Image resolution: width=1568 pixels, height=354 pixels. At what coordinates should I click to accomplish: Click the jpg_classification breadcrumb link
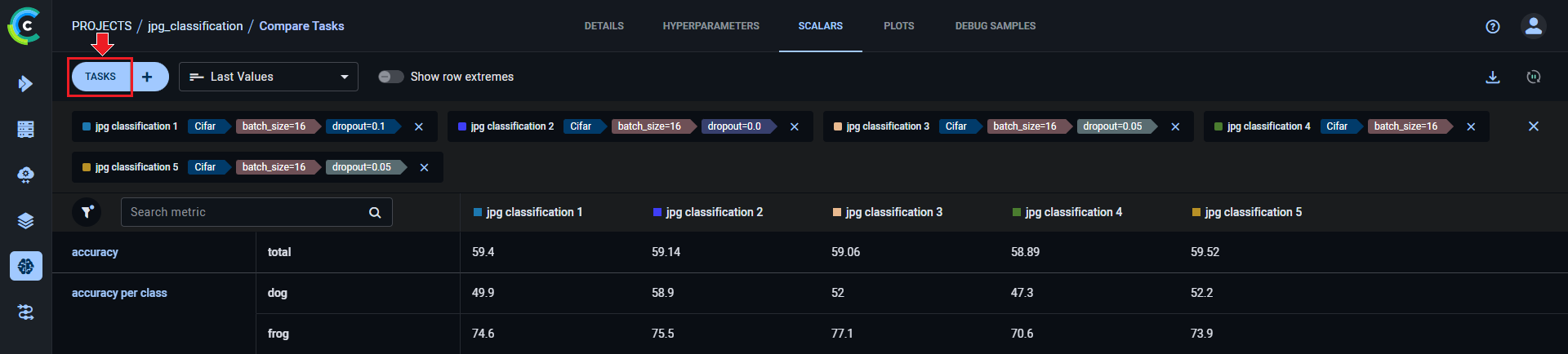195,26
